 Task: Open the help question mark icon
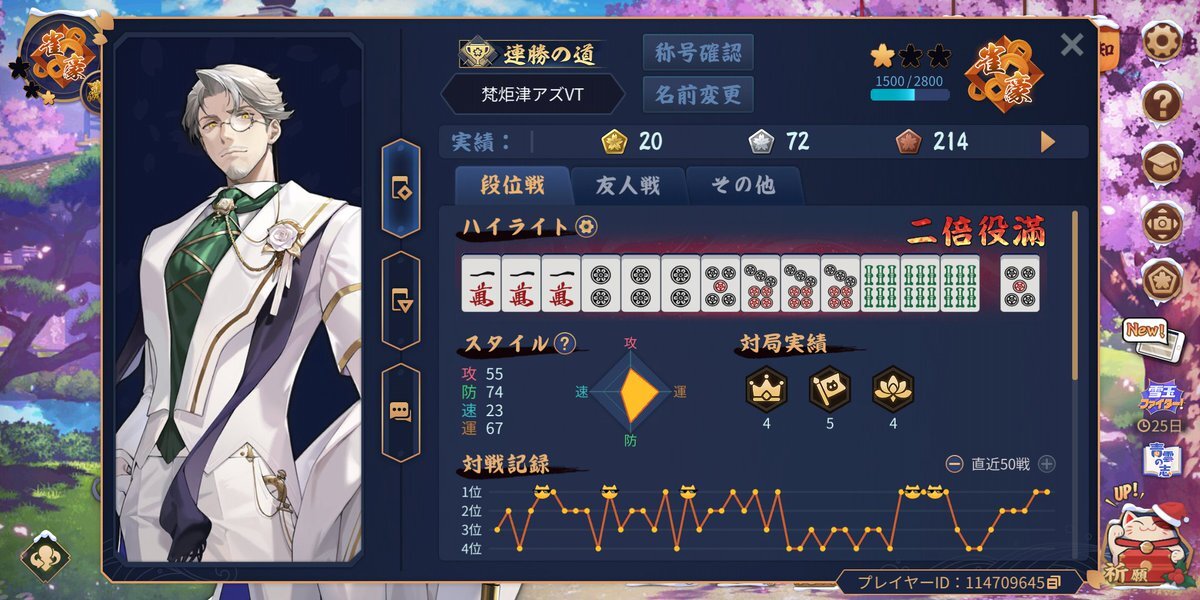[x=1163, y=101]
